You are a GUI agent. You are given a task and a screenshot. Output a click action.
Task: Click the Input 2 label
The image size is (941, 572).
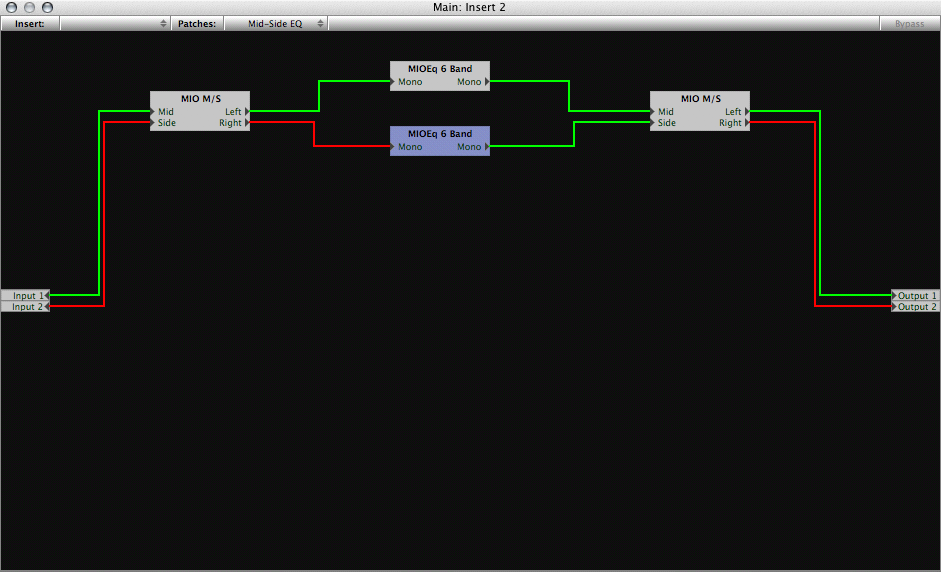tap(27, 307)
